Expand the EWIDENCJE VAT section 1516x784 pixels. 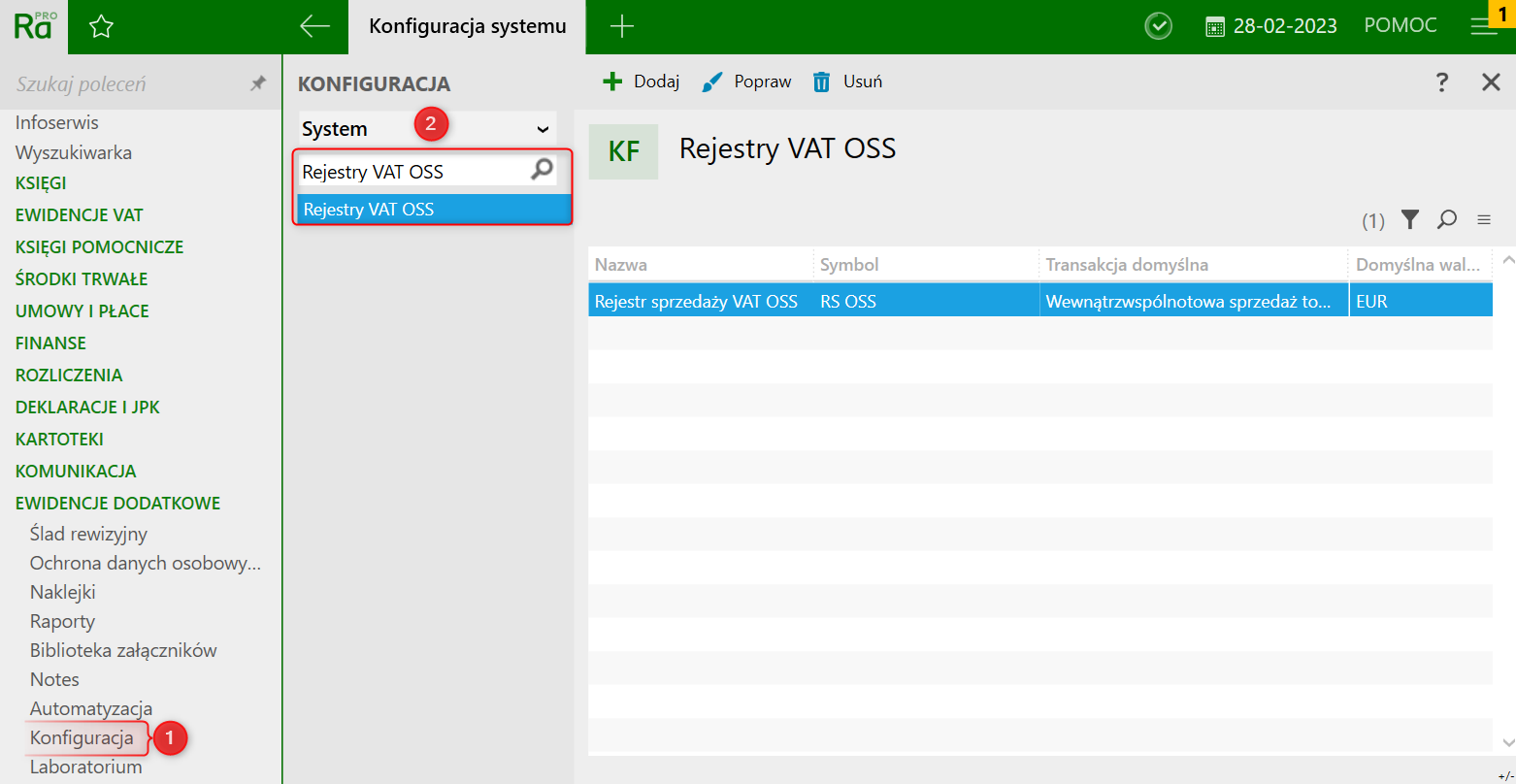(x=80, y=215)
